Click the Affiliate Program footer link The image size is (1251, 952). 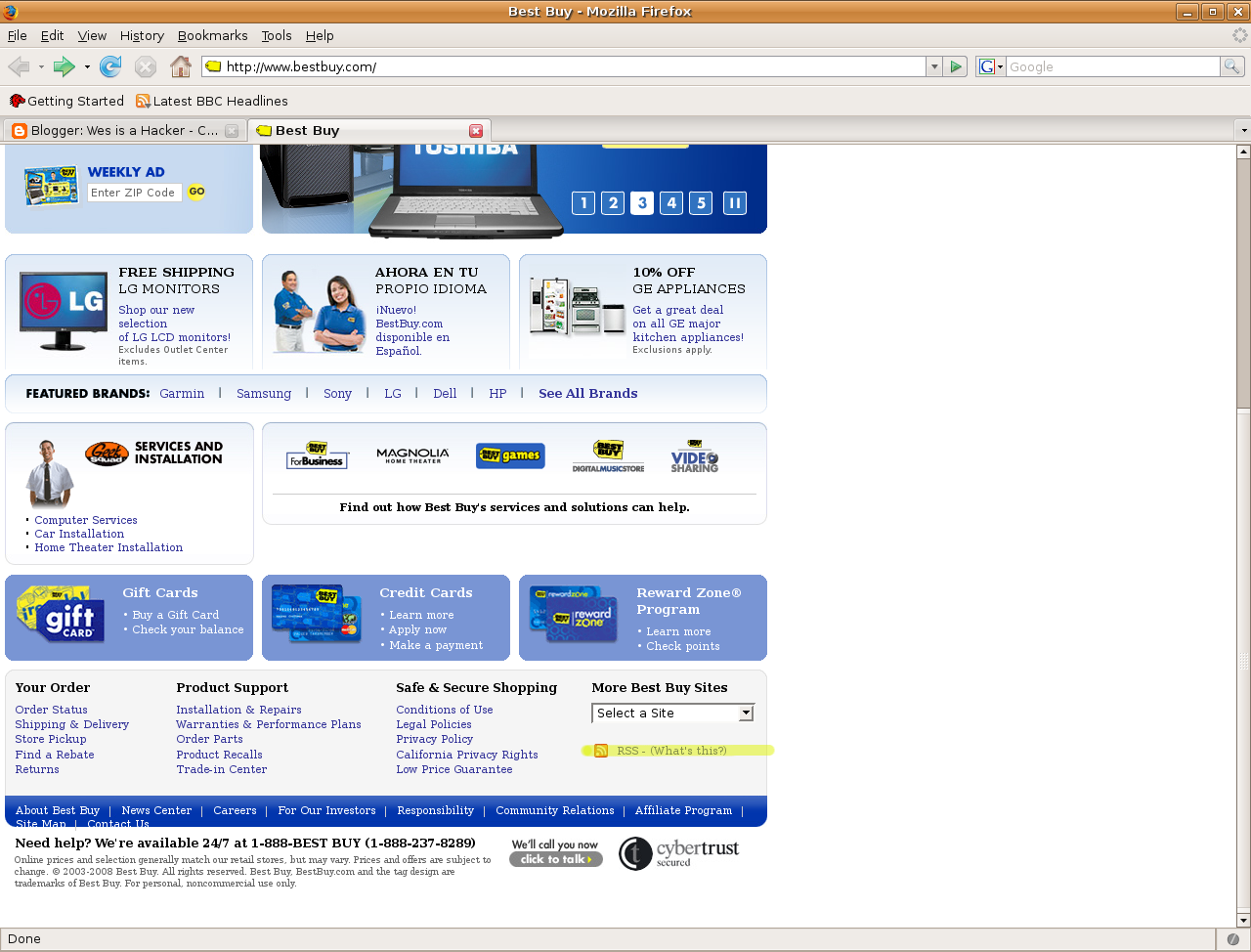click(683, 810)
